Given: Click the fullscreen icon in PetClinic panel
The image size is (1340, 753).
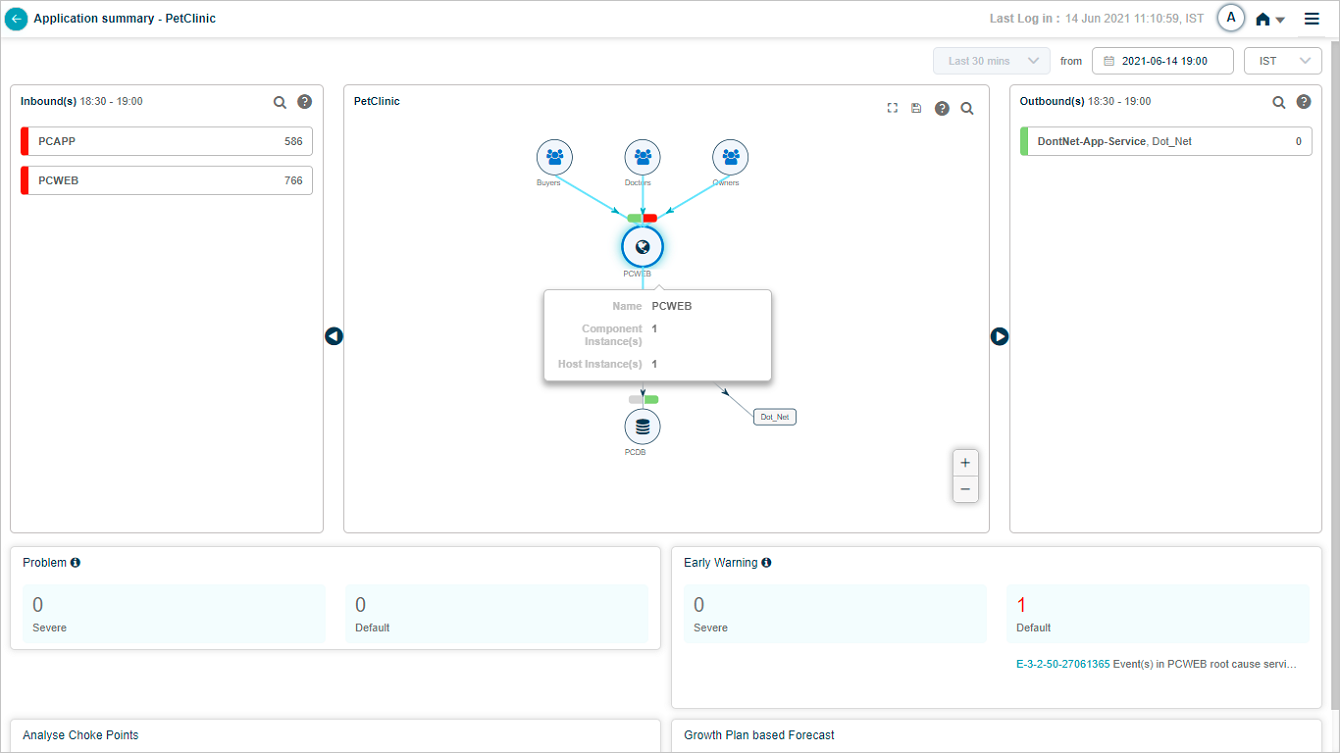Looking at the screenshot, I should (892, 108).
